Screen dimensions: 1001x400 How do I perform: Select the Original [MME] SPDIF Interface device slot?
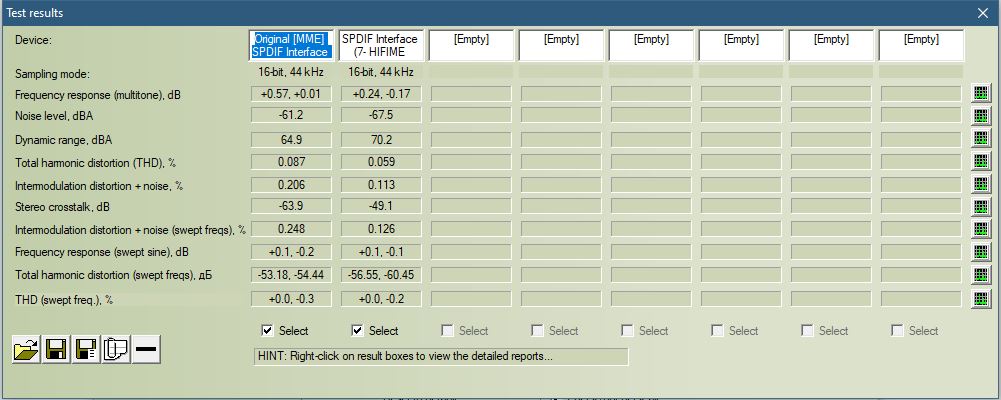tap(291, 45)
